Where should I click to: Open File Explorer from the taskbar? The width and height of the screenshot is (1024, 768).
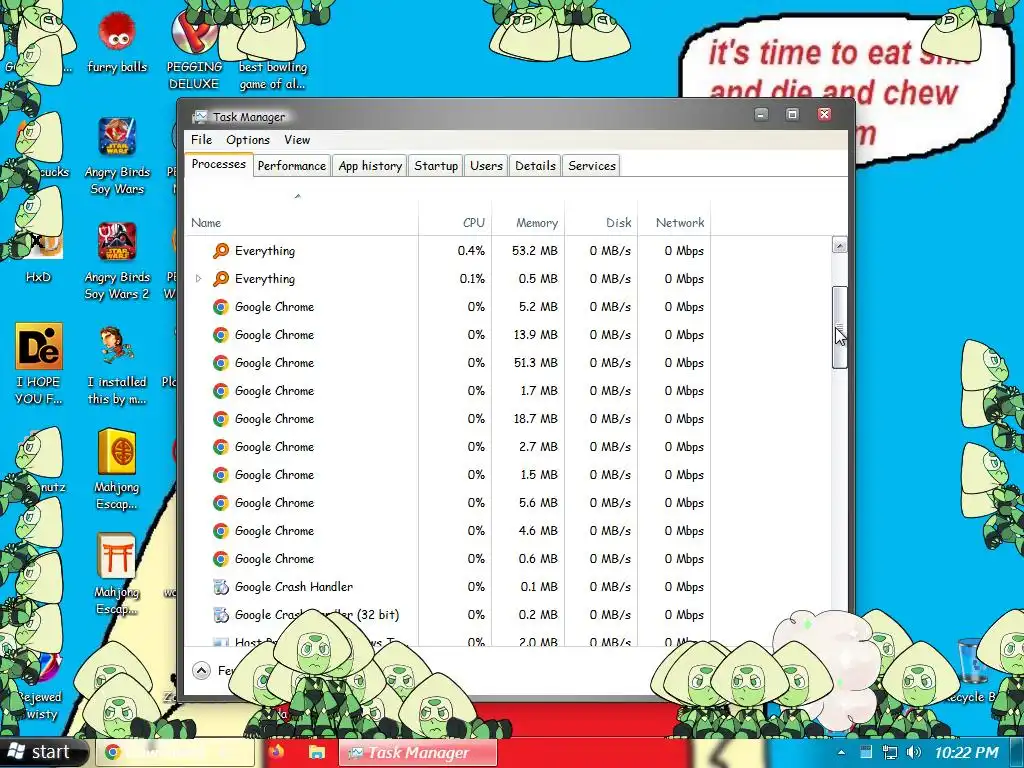tap(317, 752)
